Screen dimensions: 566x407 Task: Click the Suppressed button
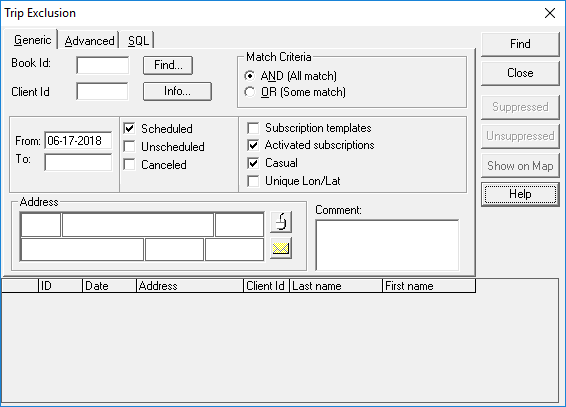pyautogui.click(x=520, y=107)
